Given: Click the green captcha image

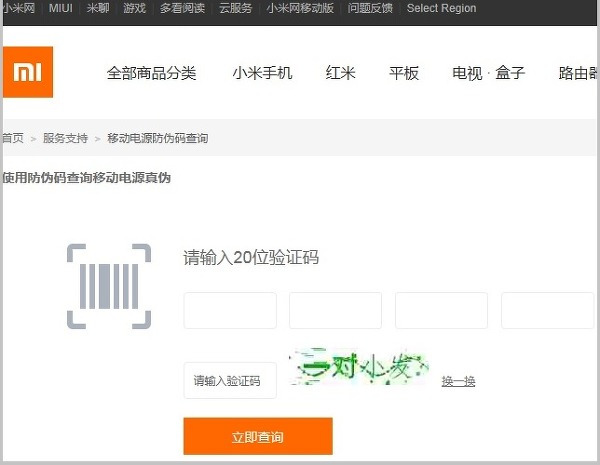Looking at the screenshot, I should coord(359,367).
